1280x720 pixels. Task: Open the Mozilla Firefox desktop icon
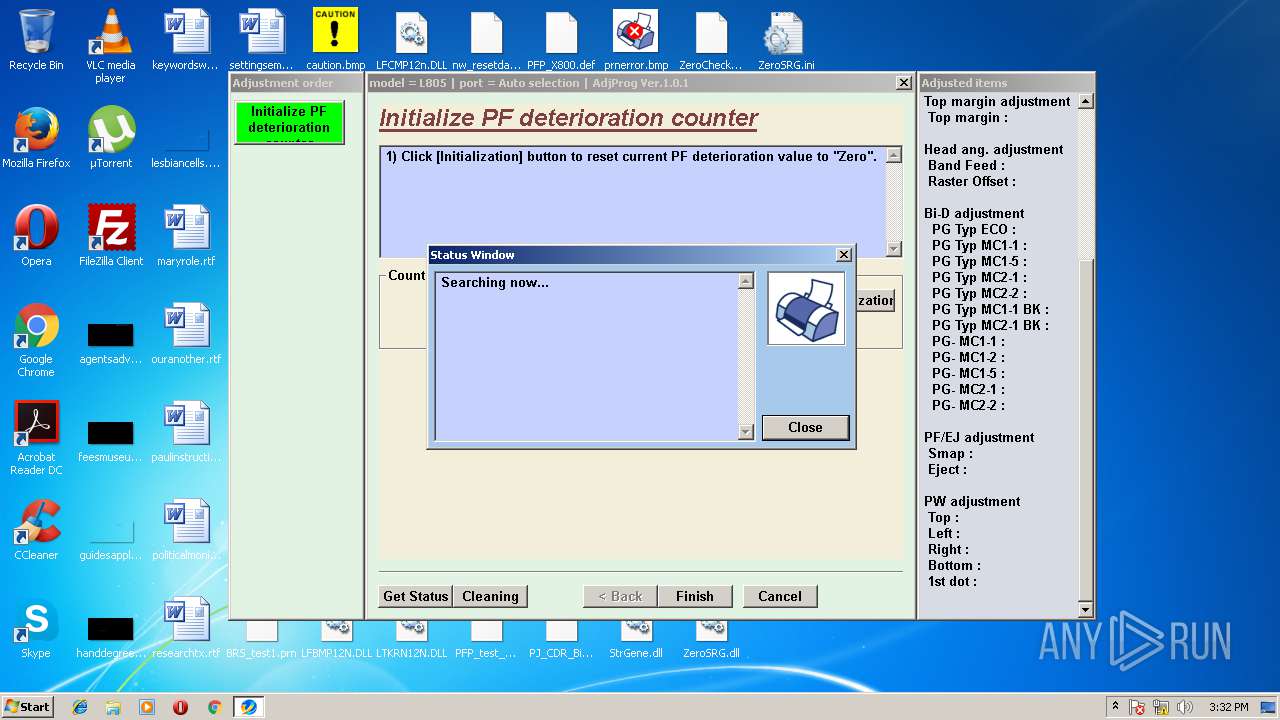point(36,138)
